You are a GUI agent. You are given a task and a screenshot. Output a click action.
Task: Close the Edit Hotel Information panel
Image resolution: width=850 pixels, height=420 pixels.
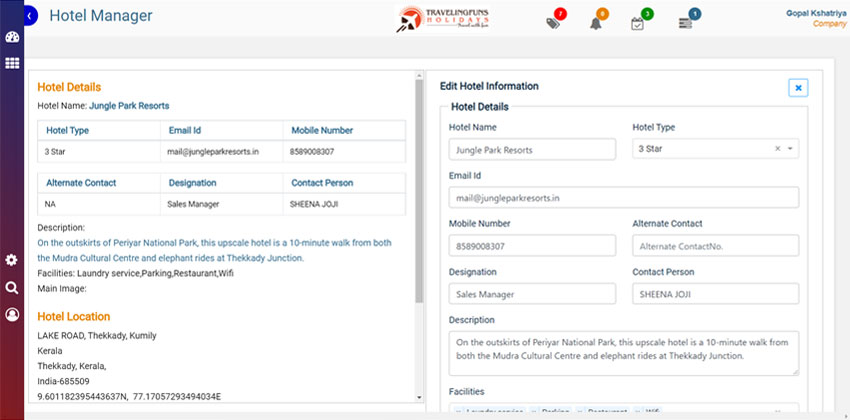(798, 88)
